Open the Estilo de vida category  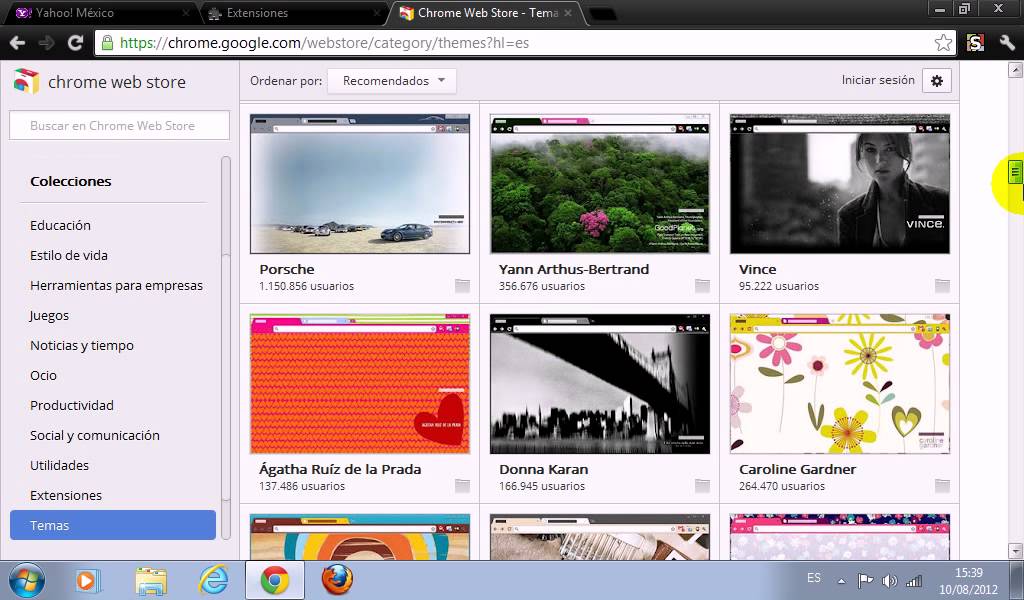(x=69, y=255)
